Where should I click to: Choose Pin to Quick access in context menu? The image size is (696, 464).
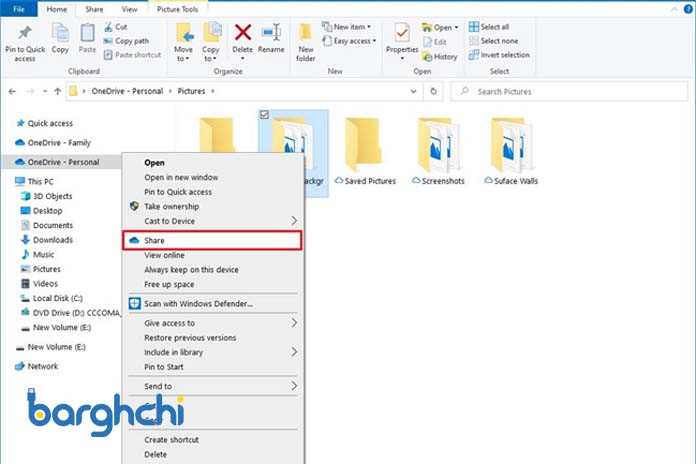click(x=214, y=192)
